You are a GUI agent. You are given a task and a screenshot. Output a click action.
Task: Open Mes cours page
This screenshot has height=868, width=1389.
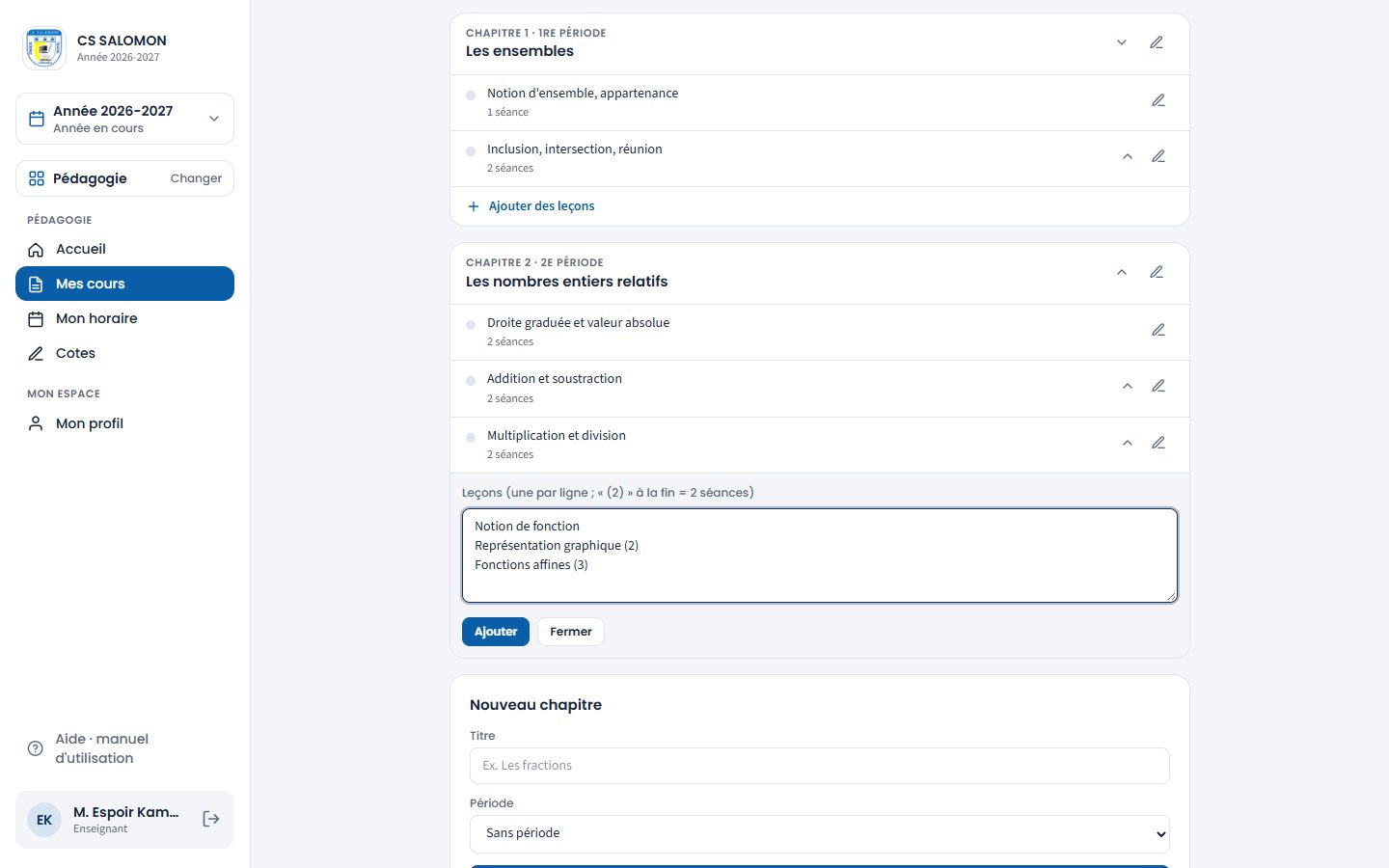point(124,284)
